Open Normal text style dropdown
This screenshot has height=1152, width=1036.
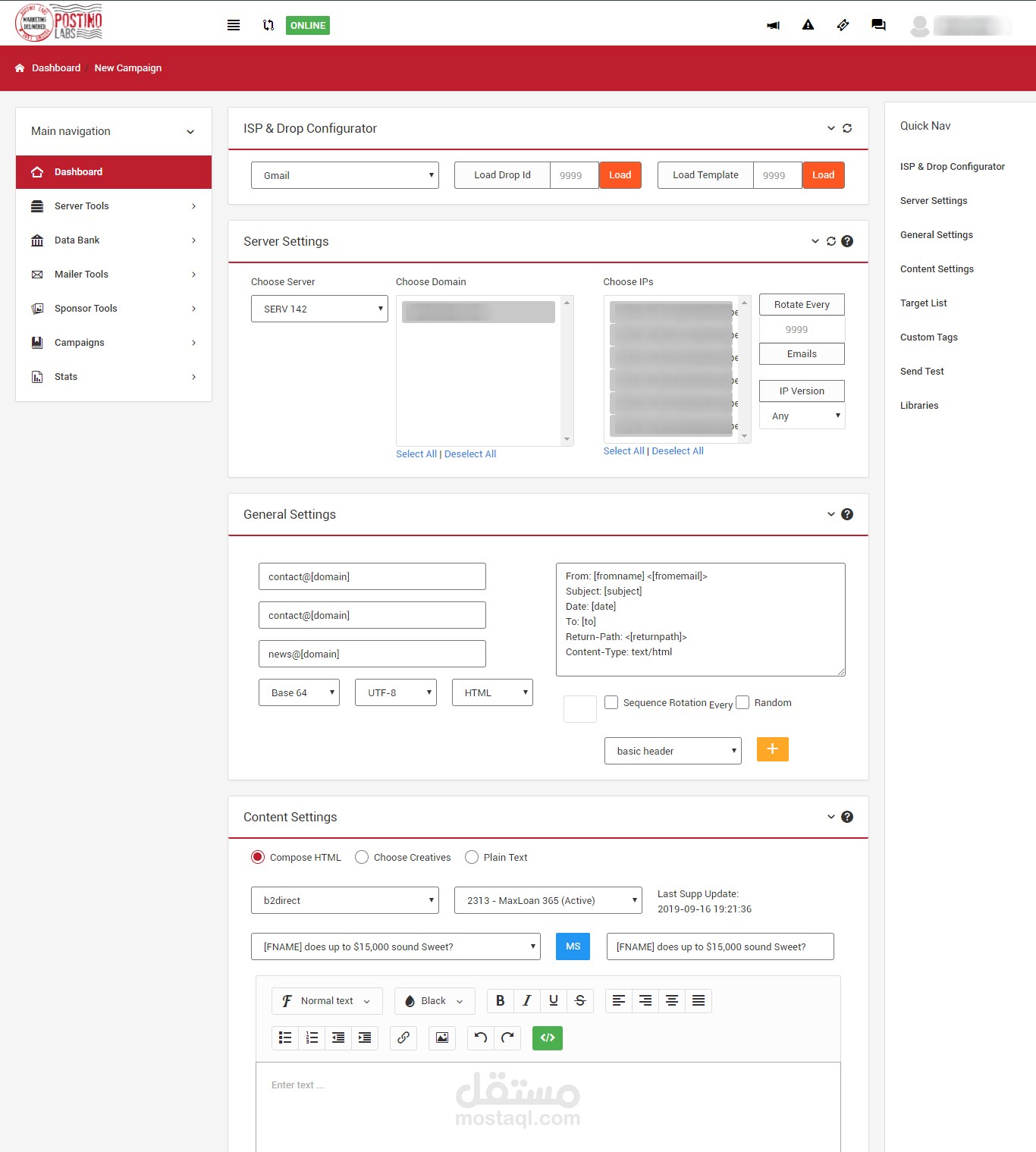[x=327, y=1000]
